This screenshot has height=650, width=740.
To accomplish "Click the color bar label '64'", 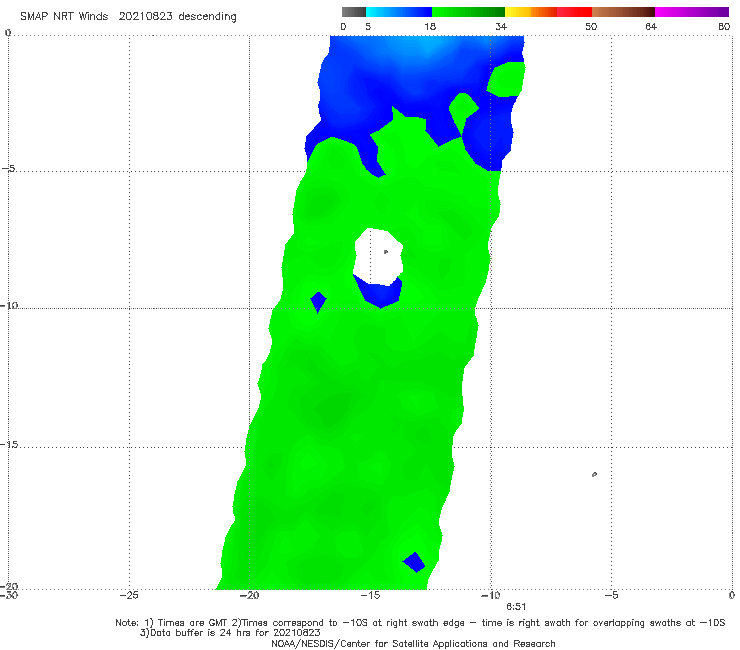I will [x=651, y=26].
